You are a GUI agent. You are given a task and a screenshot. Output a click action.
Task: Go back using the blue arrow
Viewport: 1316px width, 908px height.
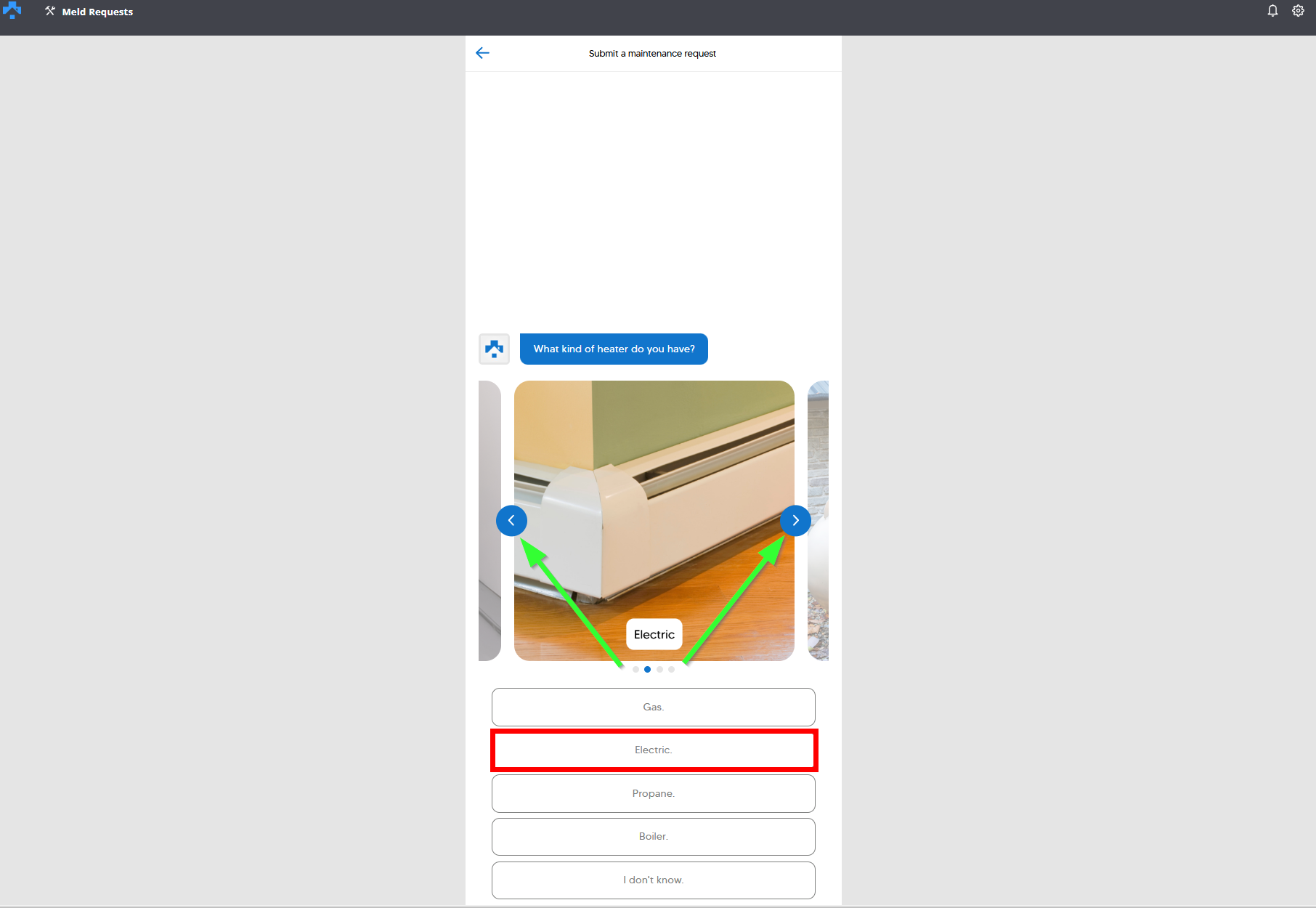tap(482, 53)
